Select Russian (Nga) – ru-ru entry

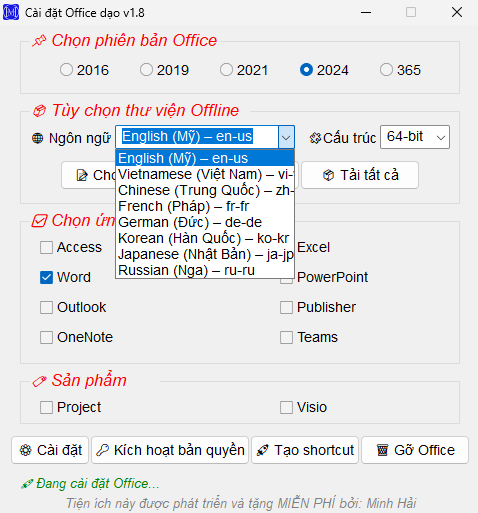click(205, 270)
